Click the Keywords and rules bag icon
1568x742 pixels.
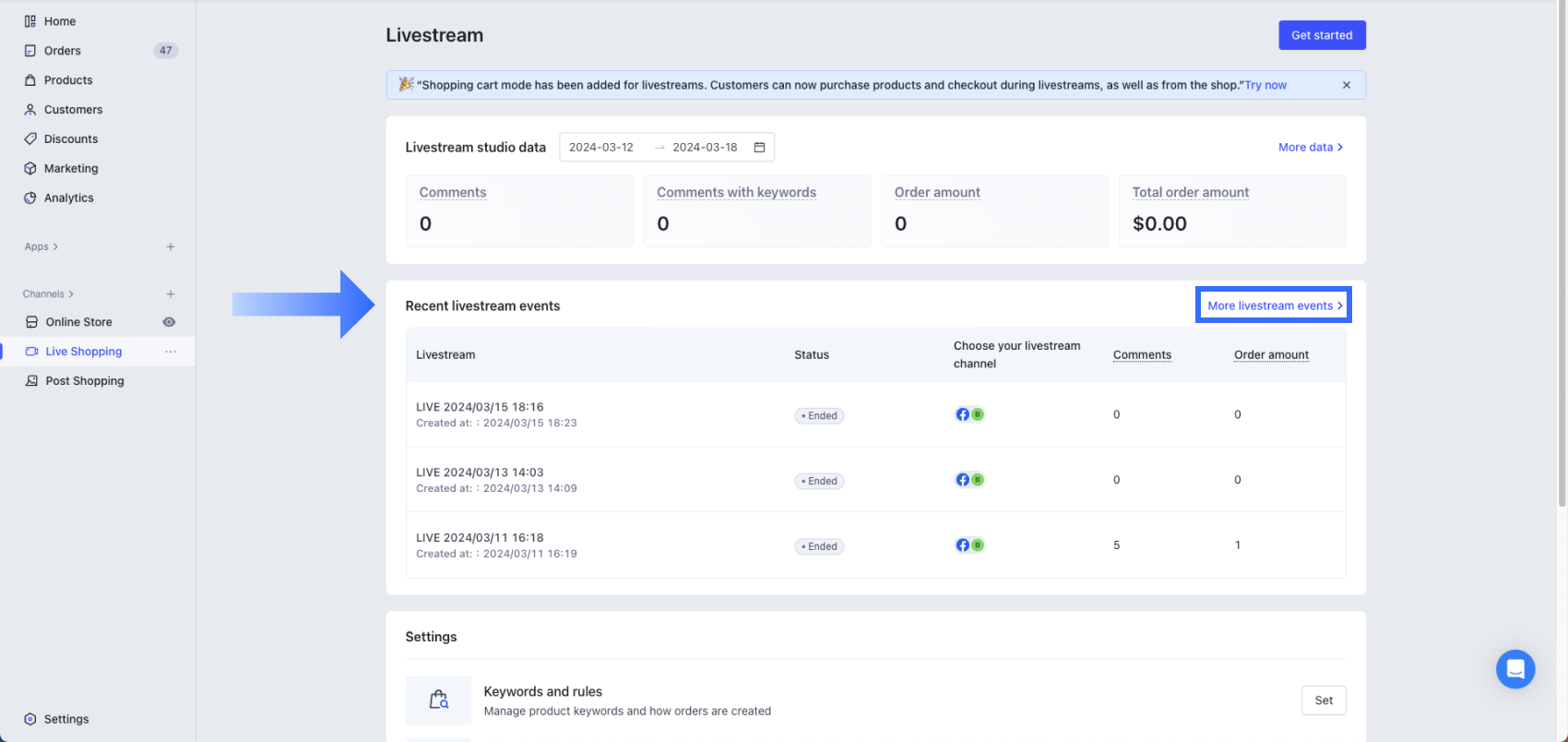[x=438, y=700]
